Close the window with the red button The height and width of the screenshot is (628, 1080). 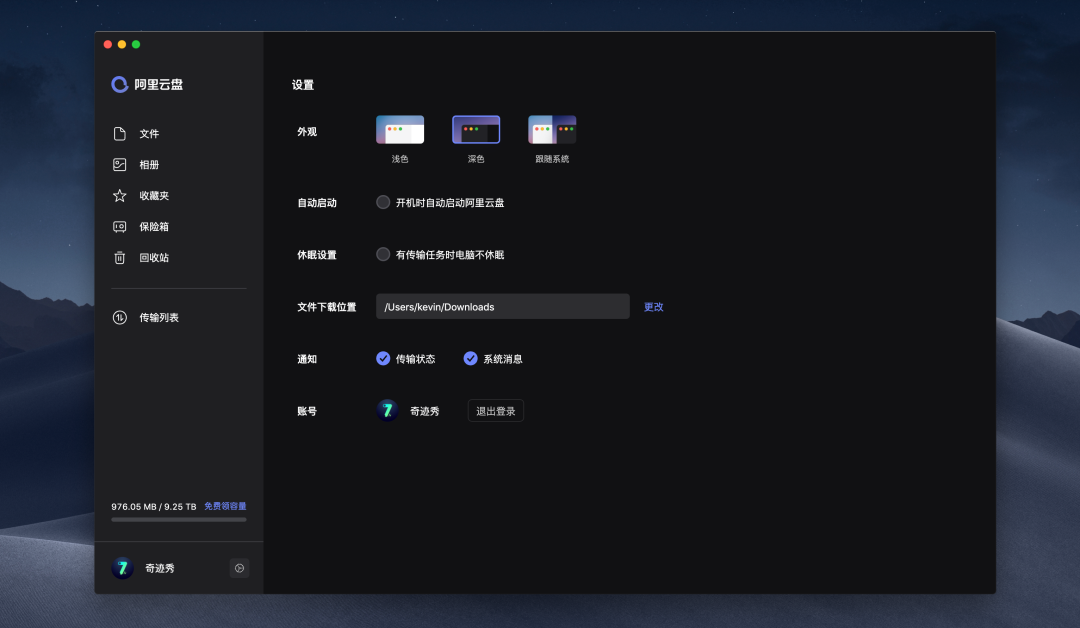(108, 44)
